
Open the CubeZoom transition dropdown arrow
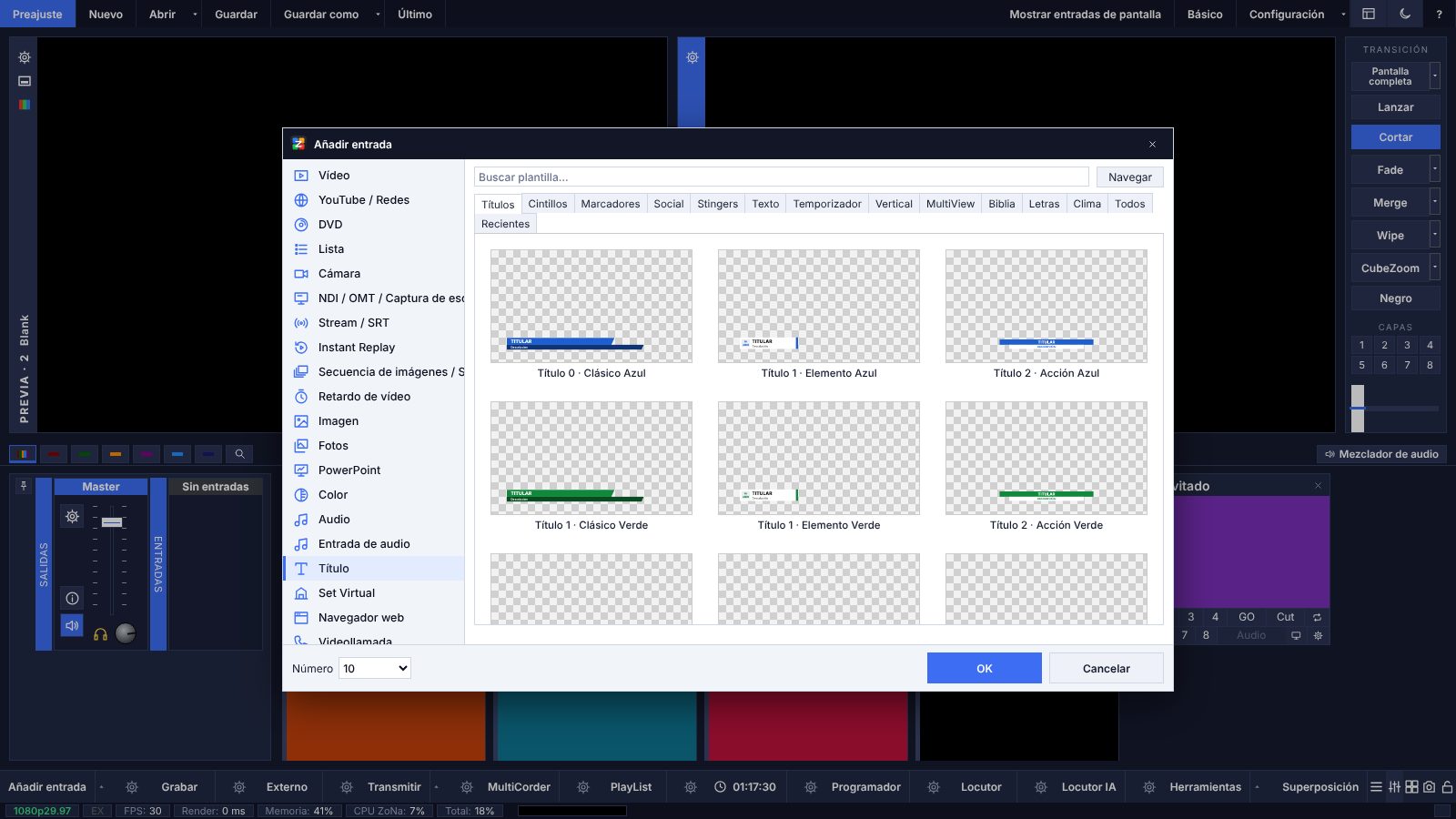click(1435, 268)
